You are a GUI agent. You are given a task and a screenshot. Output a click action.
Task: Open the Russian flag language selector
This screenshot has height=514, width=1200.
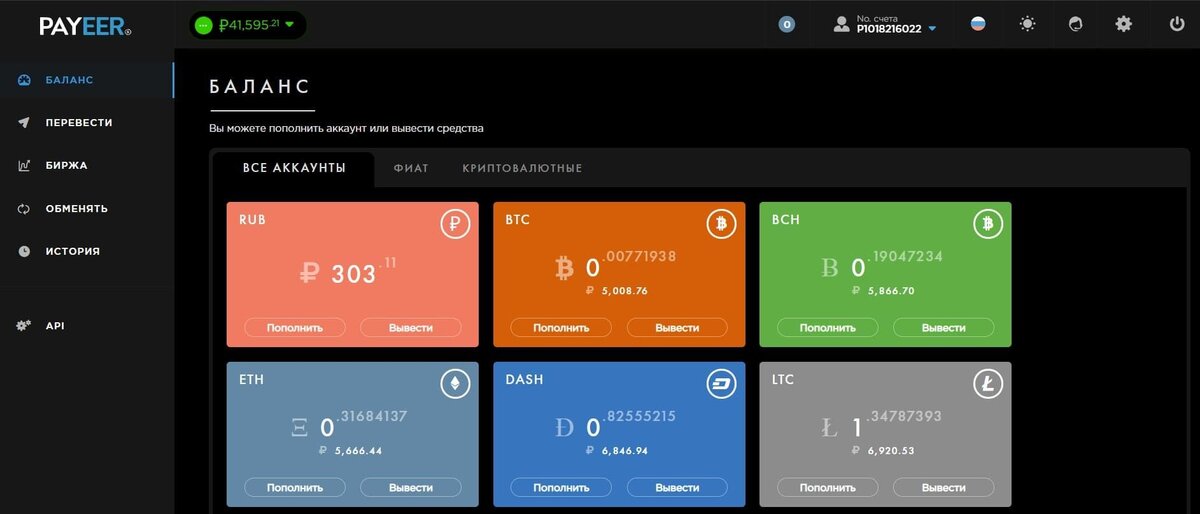pos(978,24)
